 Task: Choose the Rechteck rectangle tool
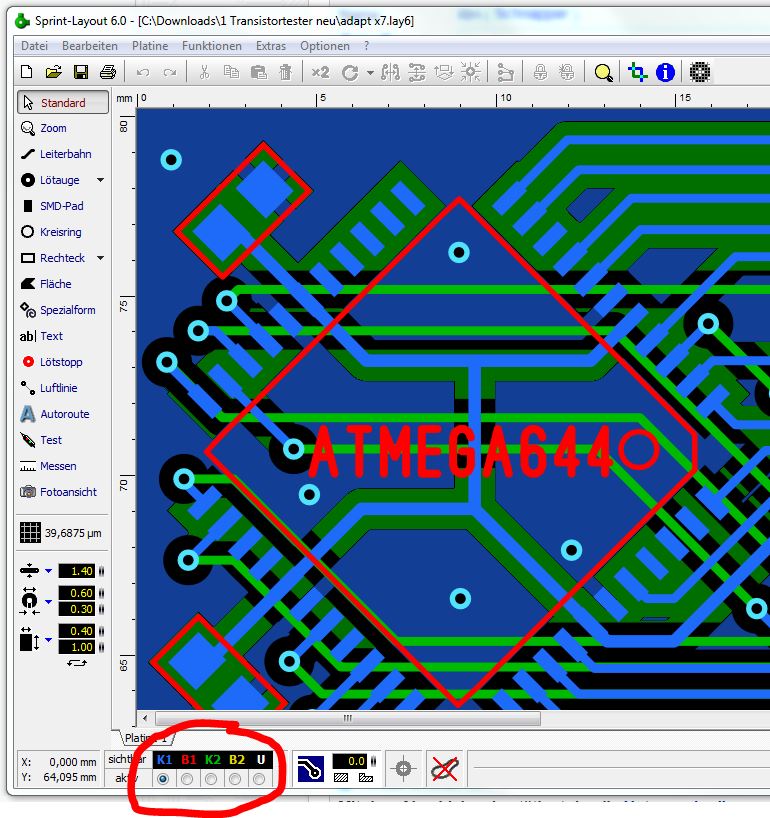click(53, 258)
